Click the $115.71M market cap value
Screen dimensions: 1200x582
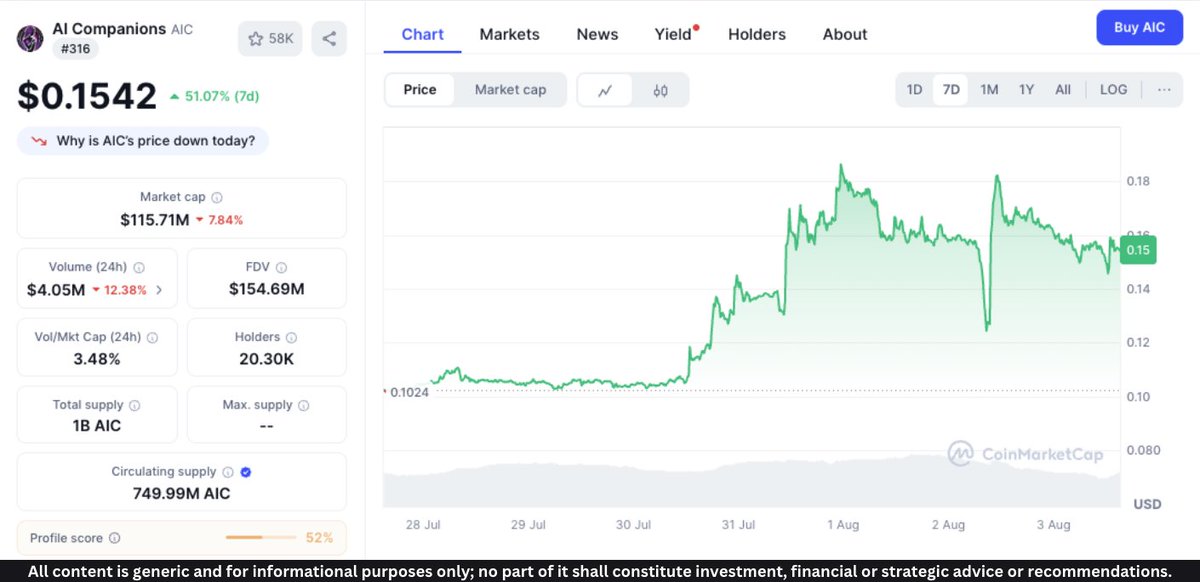154,219
